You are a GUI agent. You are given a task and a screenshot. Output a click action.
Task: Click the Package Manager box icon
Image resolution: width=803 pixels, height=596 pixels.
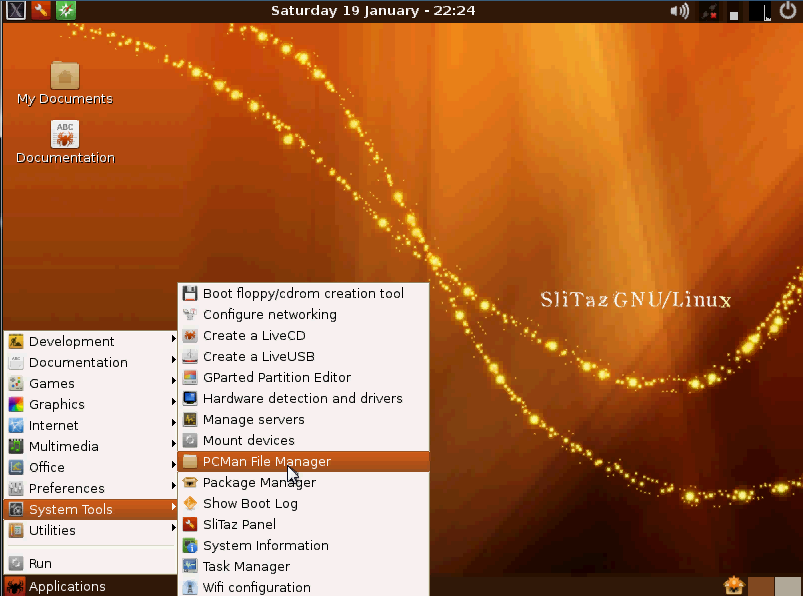[190, 482]
